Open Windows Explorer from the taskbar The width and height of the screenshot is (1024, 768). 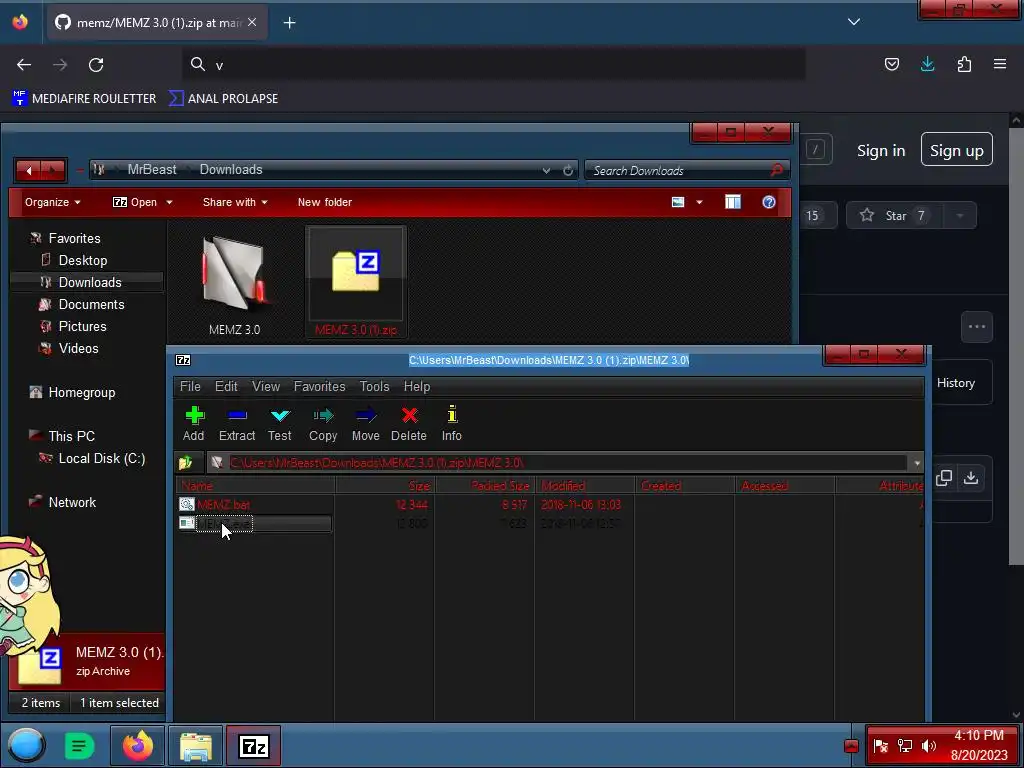click(x=196, y=746)
